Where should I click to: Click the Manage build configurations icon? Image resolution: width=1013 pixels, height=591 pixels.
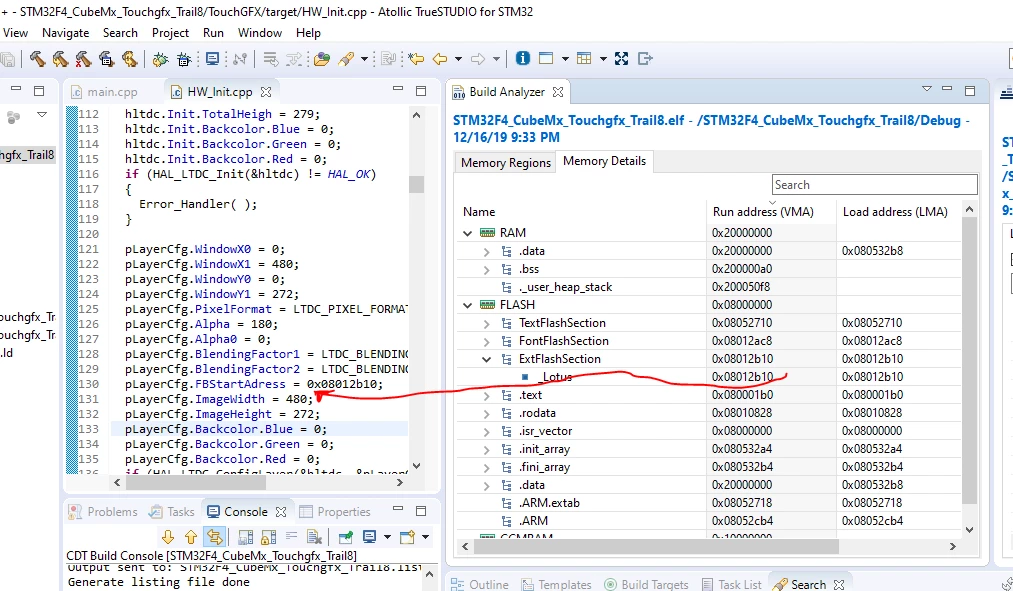tap(130, 59)
